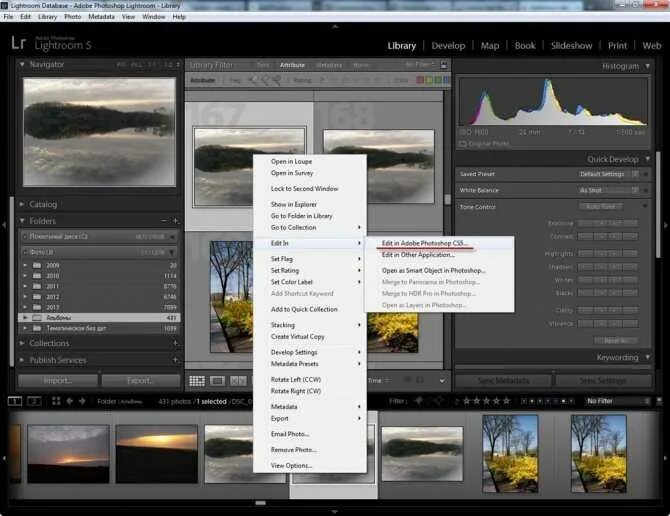Viewport: 670px width, 516px height.
Task: Click the Export button
Action: (141, 380)
